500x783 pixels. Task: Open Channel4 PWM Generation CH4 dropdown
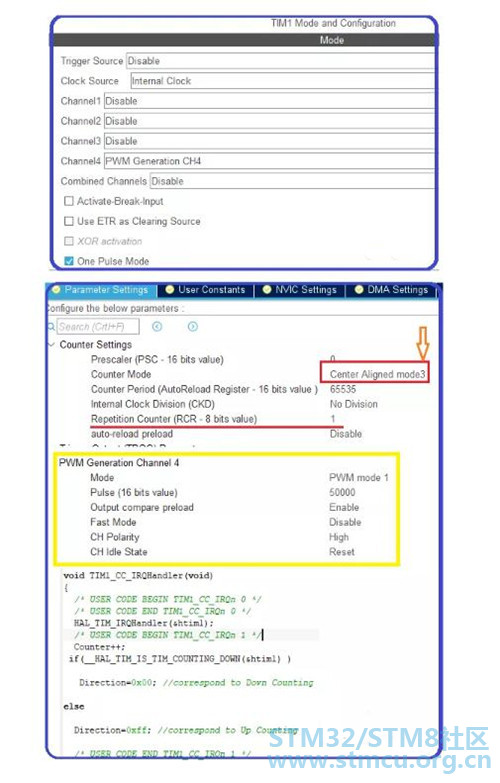(269, 161)
